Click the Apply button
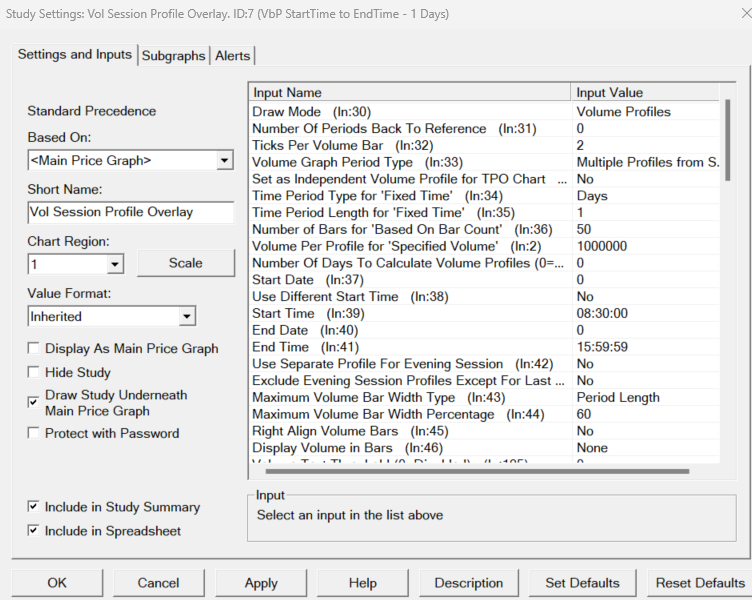This screenshot has width=752, height=600. pos(261,583)
